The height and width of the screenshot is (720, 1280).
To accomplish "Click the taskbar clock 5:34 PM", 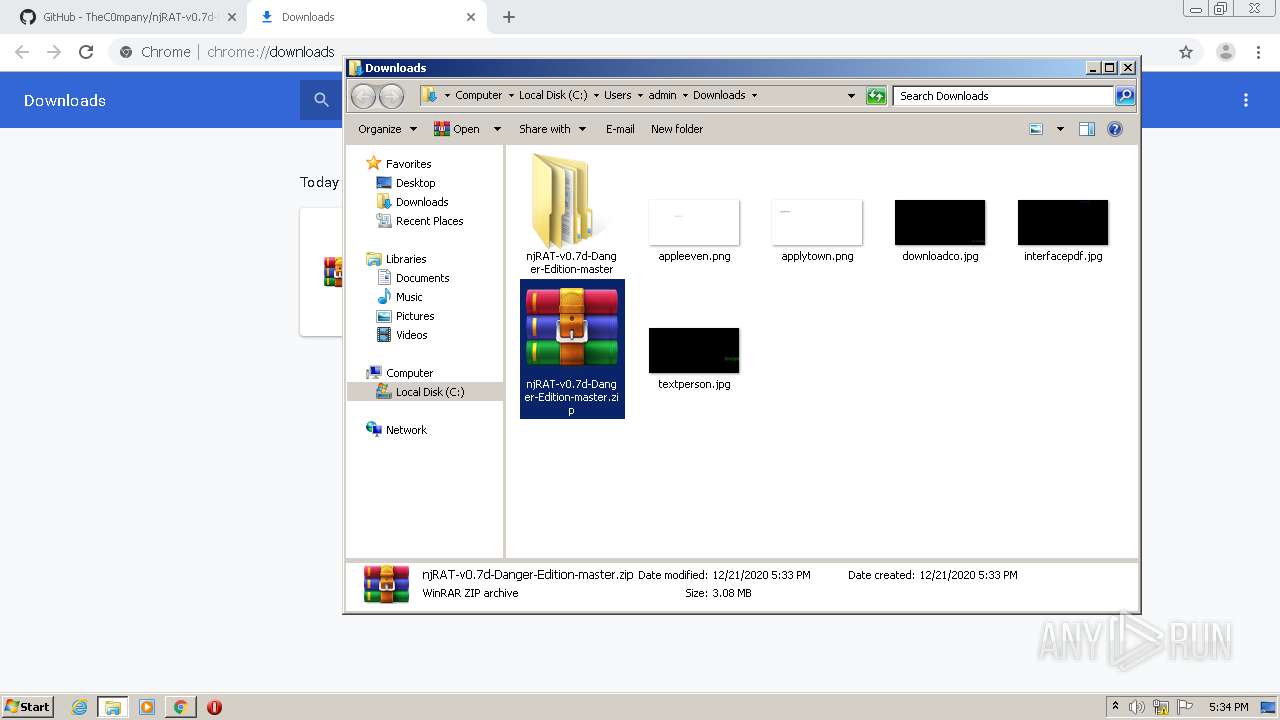I will click(1228, 707).
